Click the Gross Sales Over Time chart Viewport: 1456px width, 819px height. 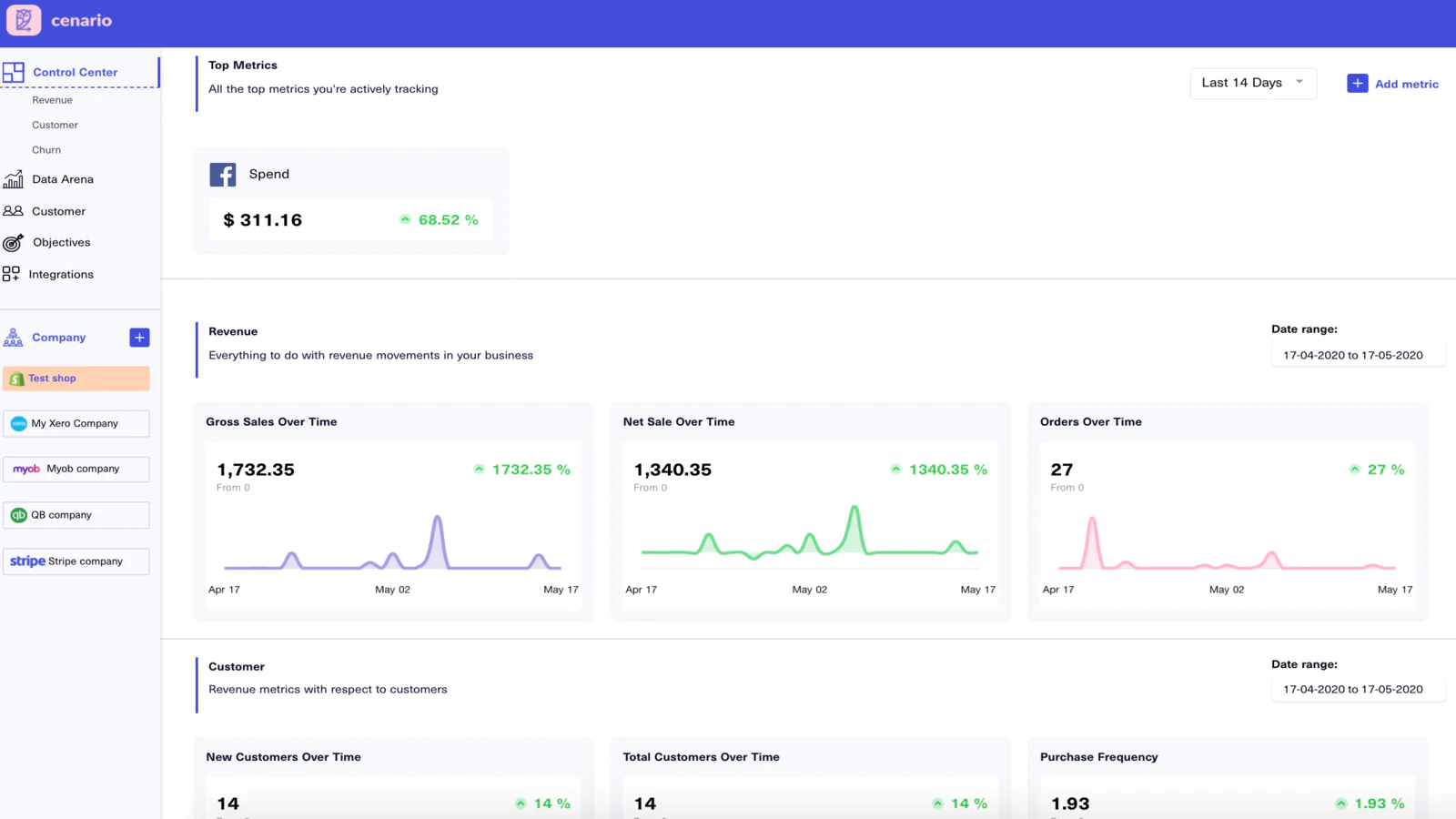393,543
